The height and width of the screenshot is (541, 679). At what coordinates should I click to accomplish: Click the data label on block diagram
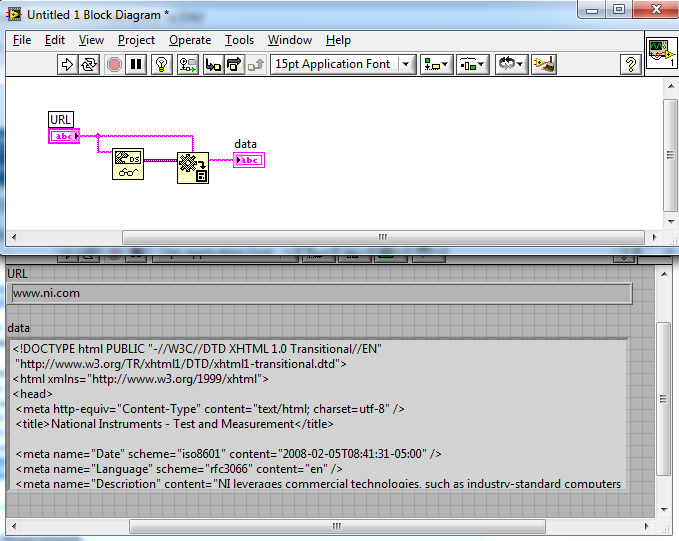pos(246,144)
